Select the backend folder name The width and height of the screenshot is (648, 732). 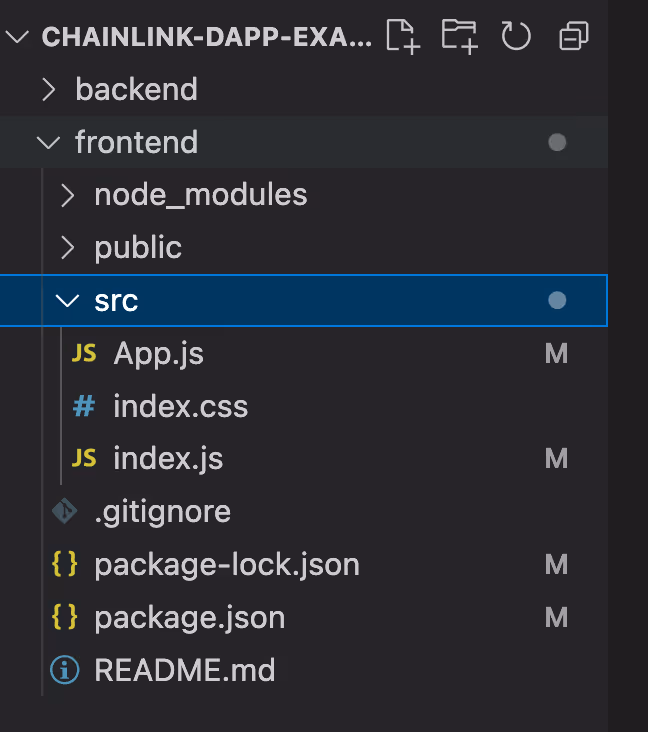click(137, 89)
